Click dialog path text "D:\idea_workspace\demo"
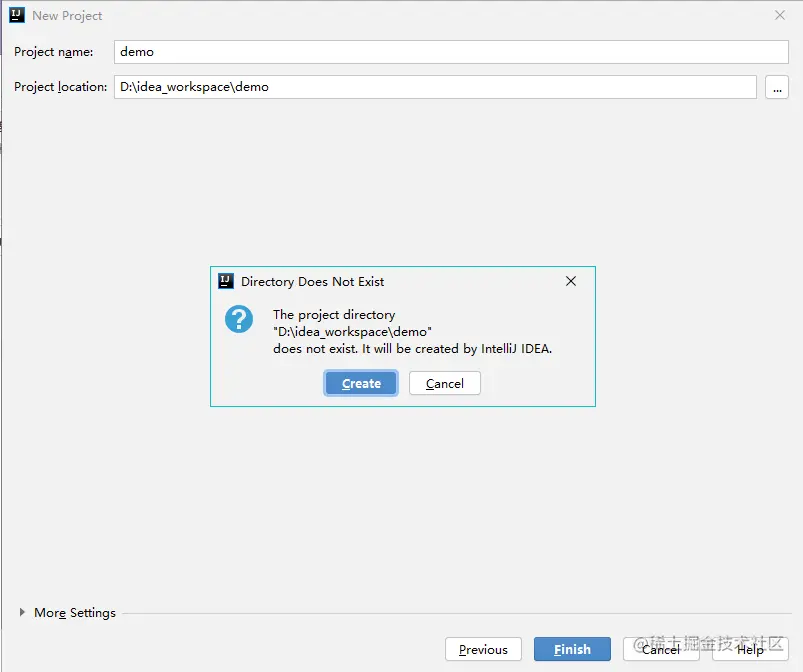 [352, 332]
